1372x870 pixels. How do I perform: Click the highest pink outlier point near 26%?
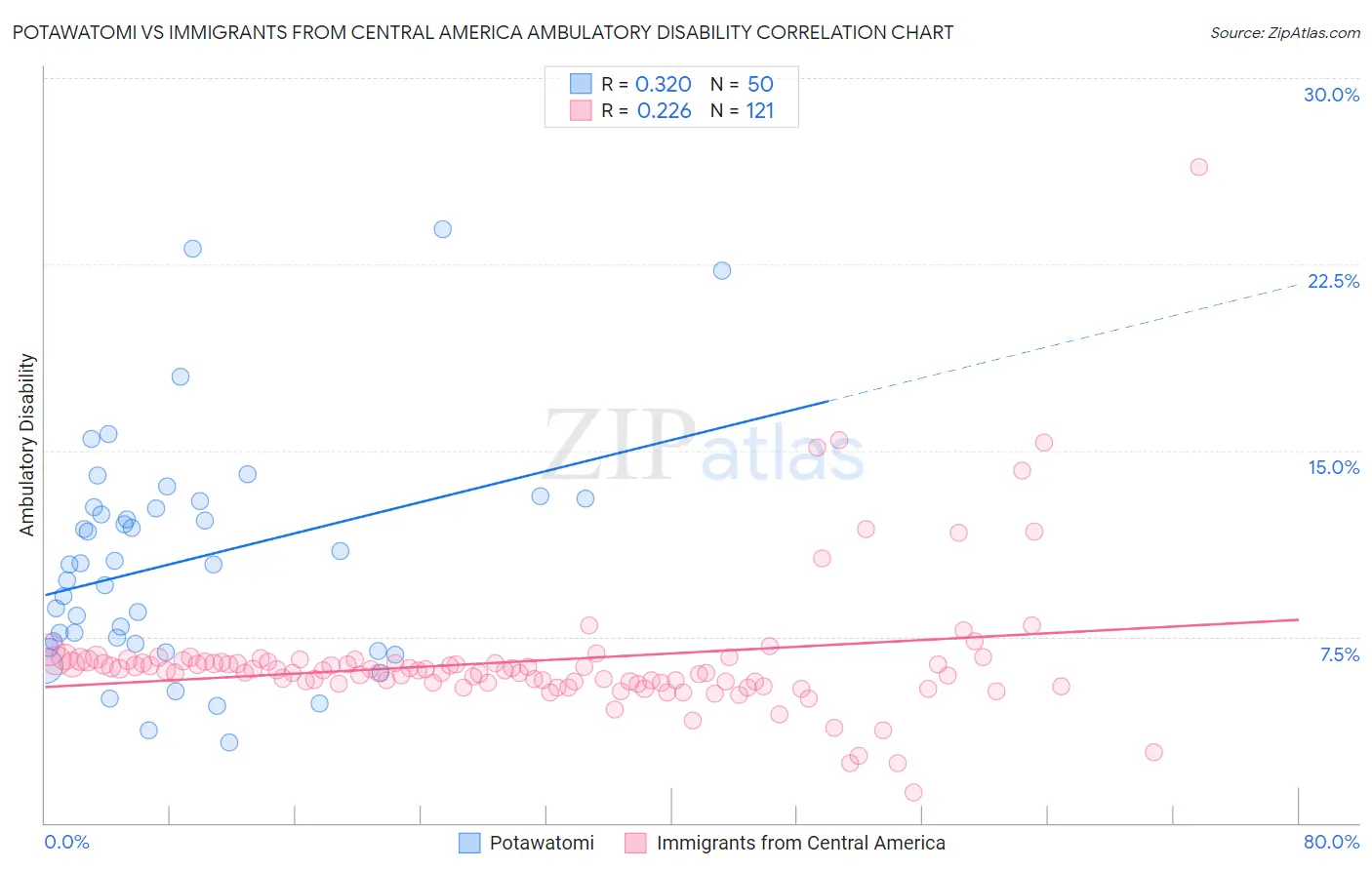pos(1199,167)
